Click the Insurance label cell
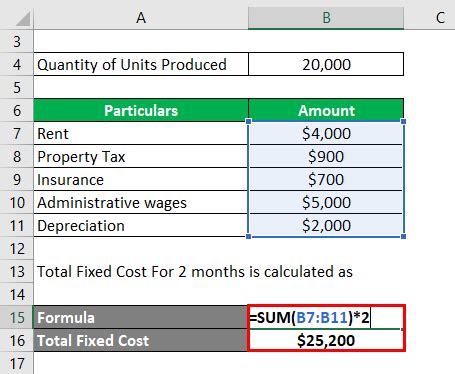Viewport: 455px width, 374px height. (141, 180)
